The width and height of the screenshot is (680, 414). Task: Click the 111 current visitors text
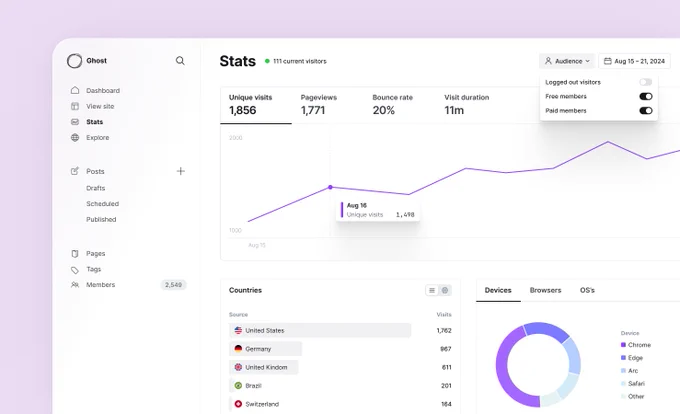click(x=300, y=61)
